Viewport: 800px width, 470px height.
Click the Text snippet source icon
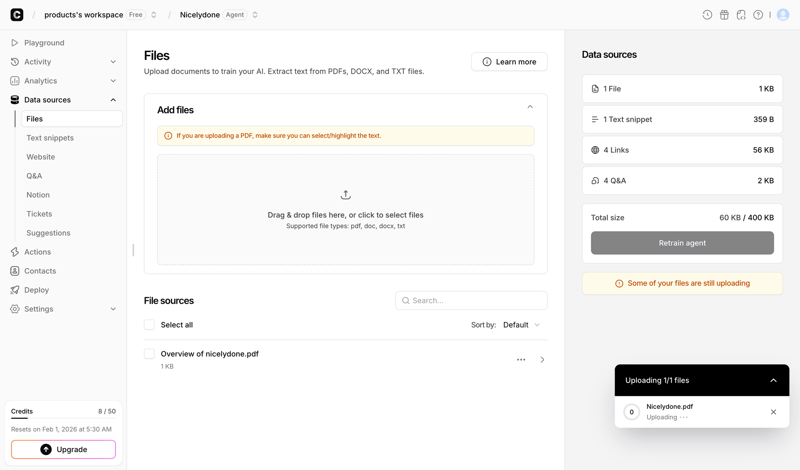595,119
